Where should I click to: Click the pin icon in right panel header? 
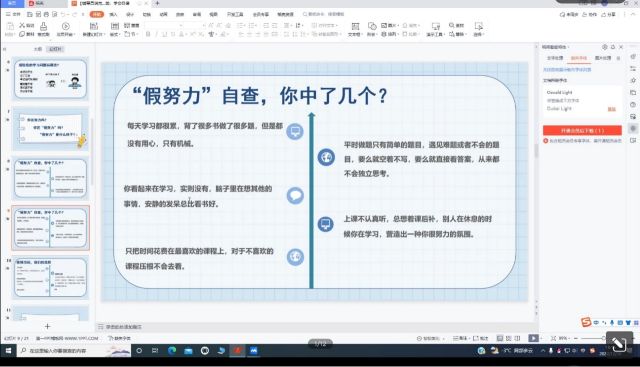(613, 47)
